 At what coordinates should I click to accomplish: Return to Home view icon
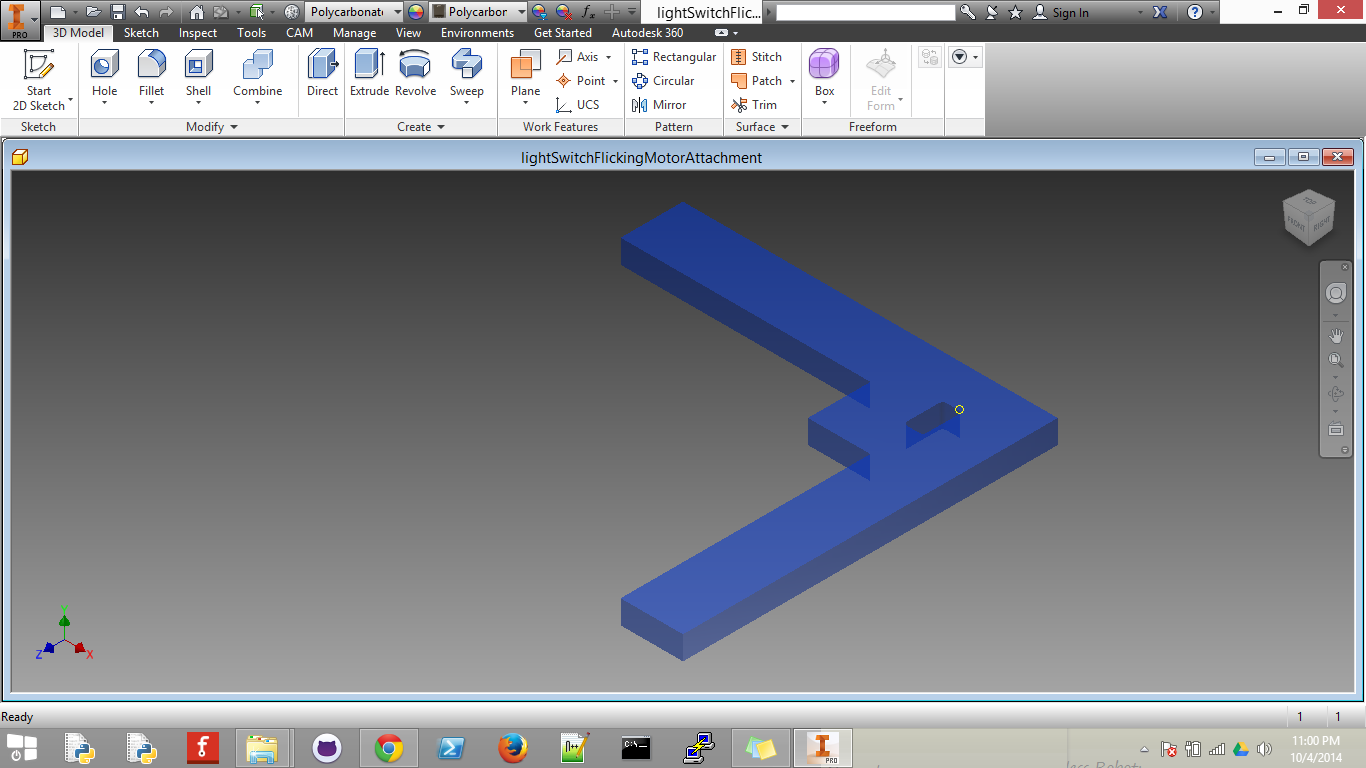[197, 12]
